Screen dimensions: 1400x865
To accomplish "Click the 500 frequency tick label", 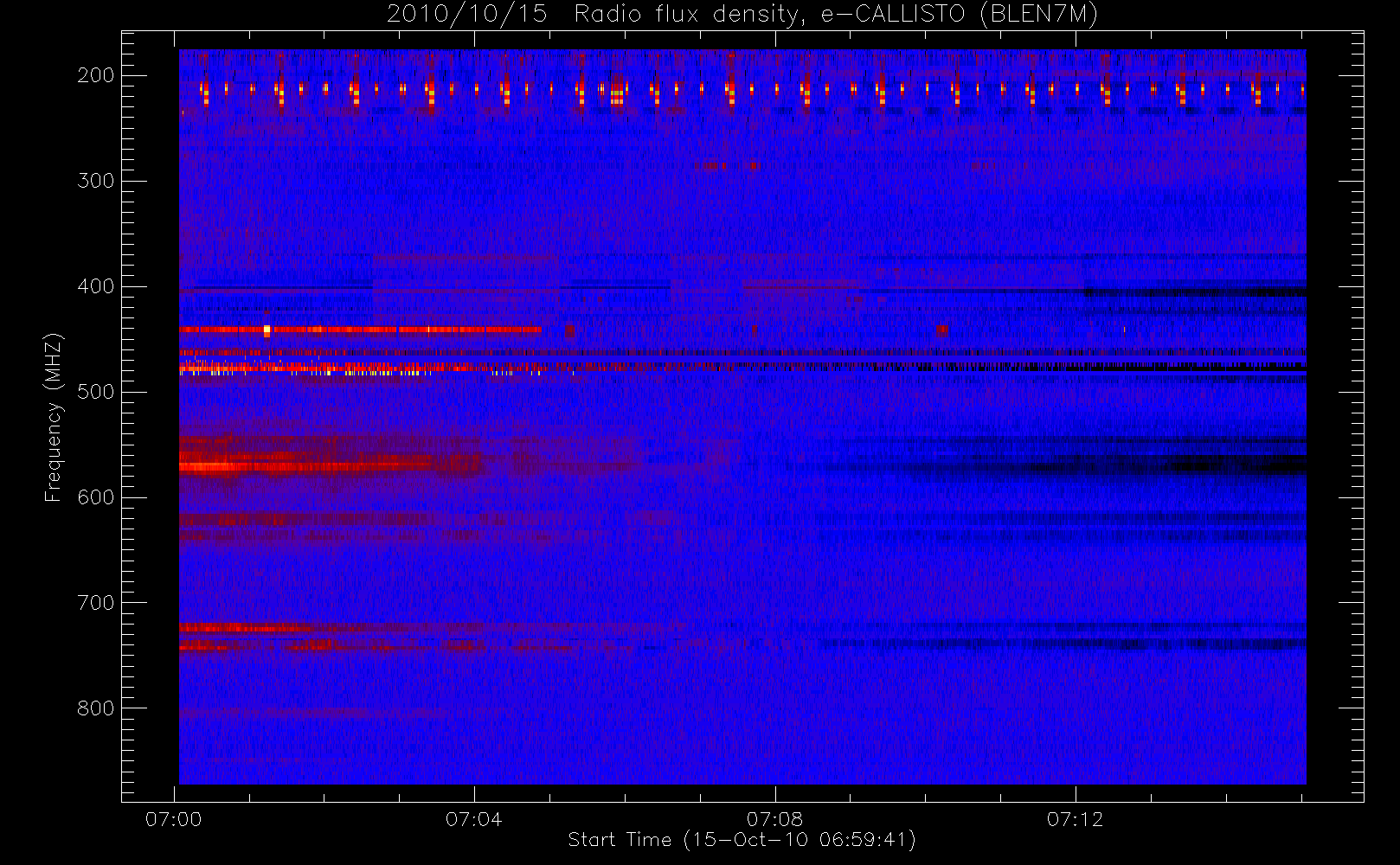I will click(x=96, y=392).
